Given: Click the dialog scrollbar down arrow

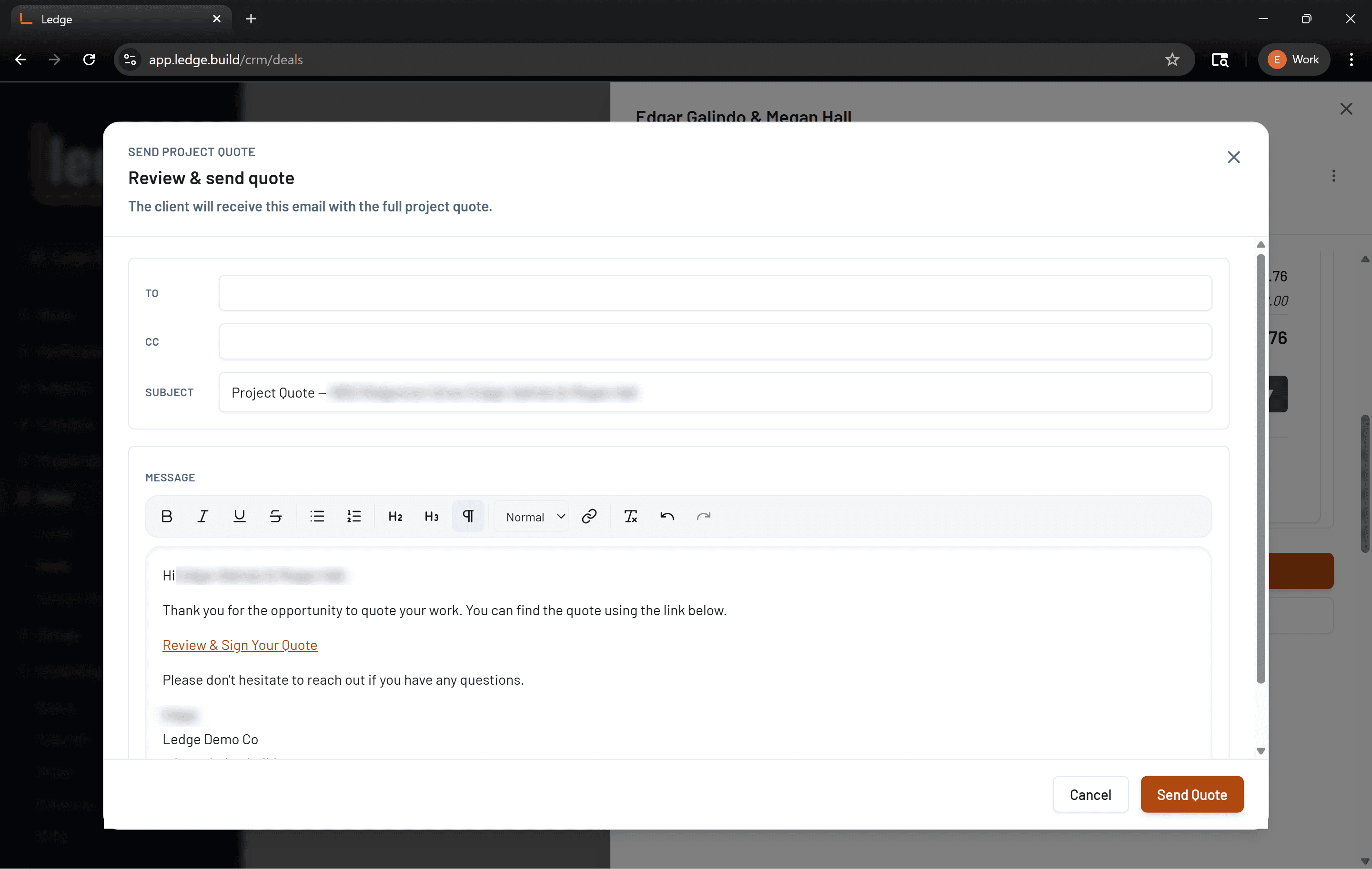Looking at the screenshot, I should (1261, 751).
